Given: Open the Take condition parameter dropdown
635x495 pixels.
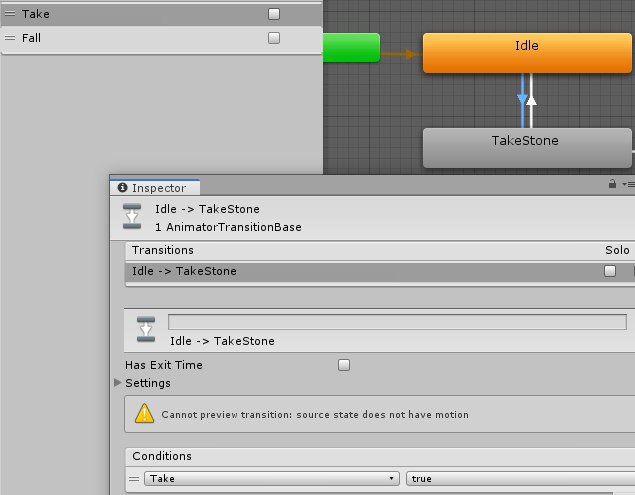Looking at the screenshot, I should (x=272, y=478).
